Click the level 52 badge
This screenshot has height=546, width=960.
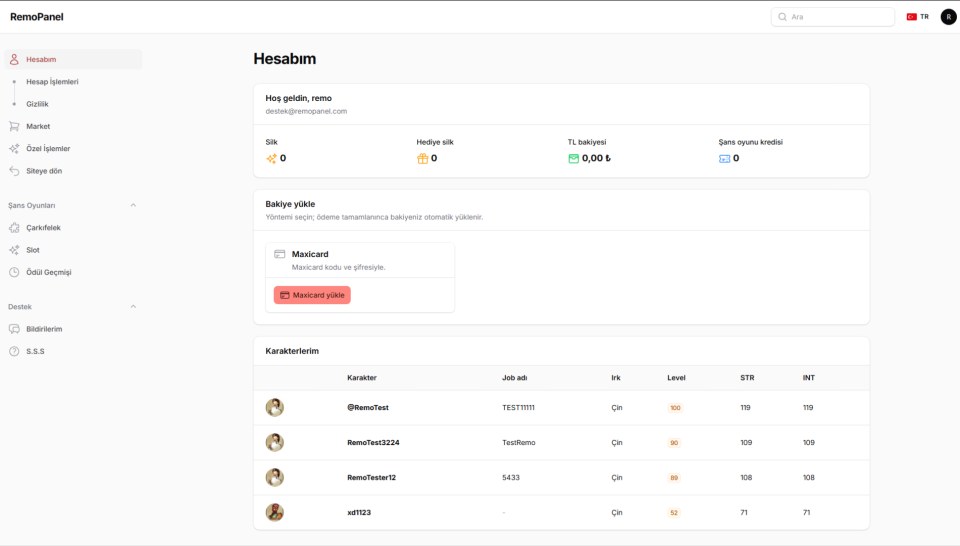click(x=673, y=512)
